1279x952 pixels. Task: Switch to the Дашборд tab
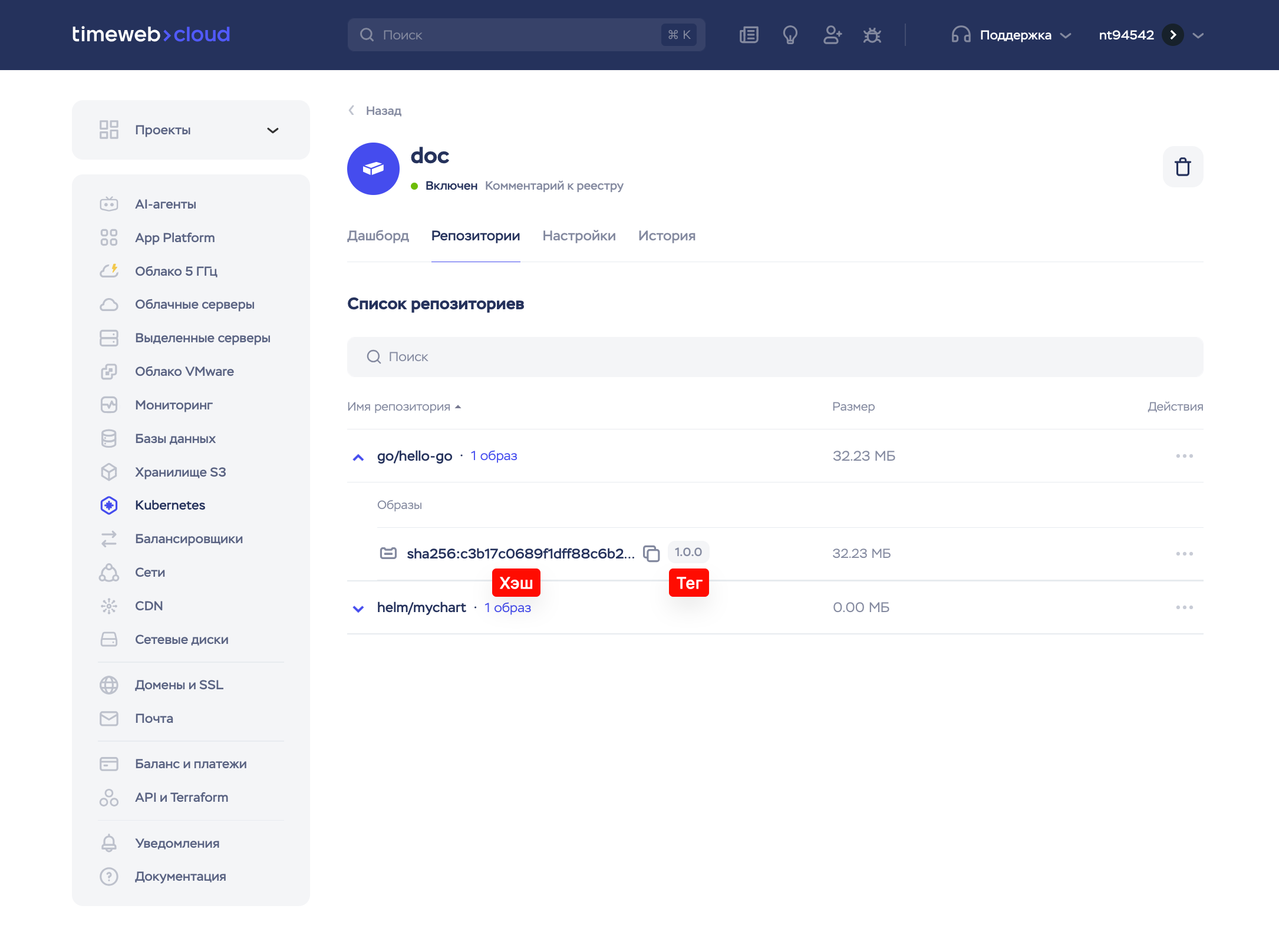pos(378,236)
